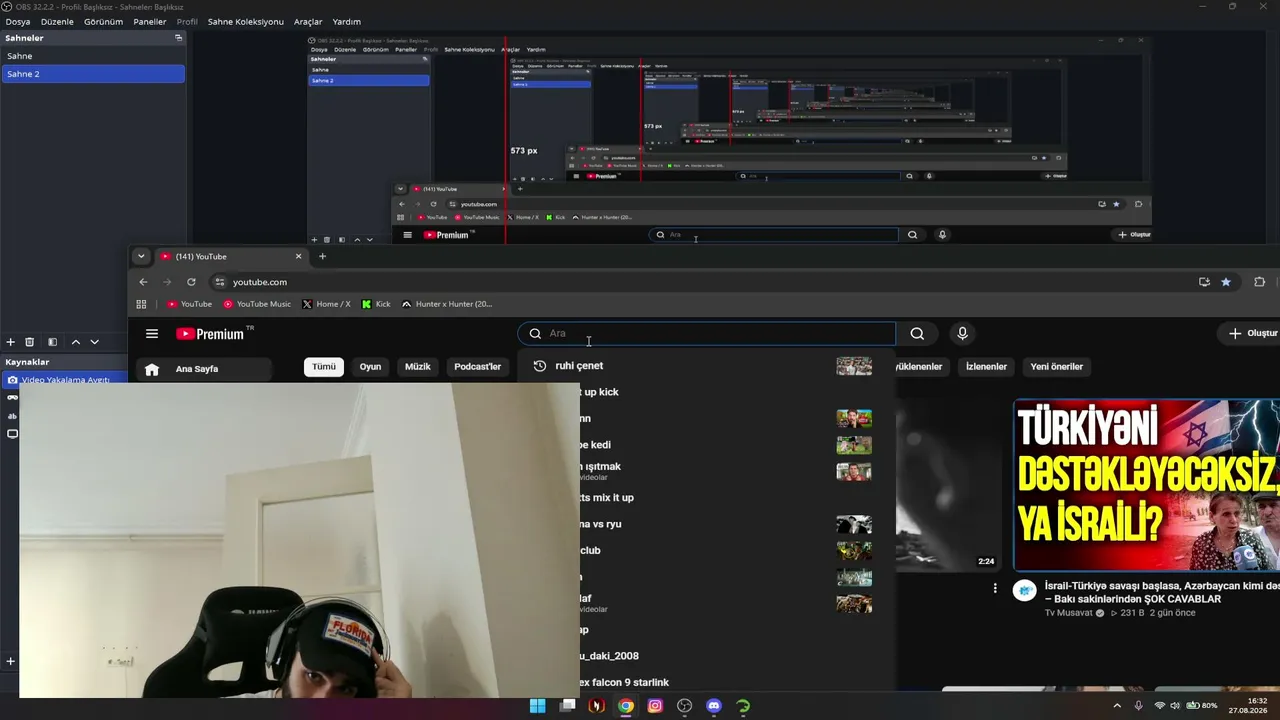Go to Ana Sayfa in YouTube sidebar
1280x720 pixels.
pos(203,369)
